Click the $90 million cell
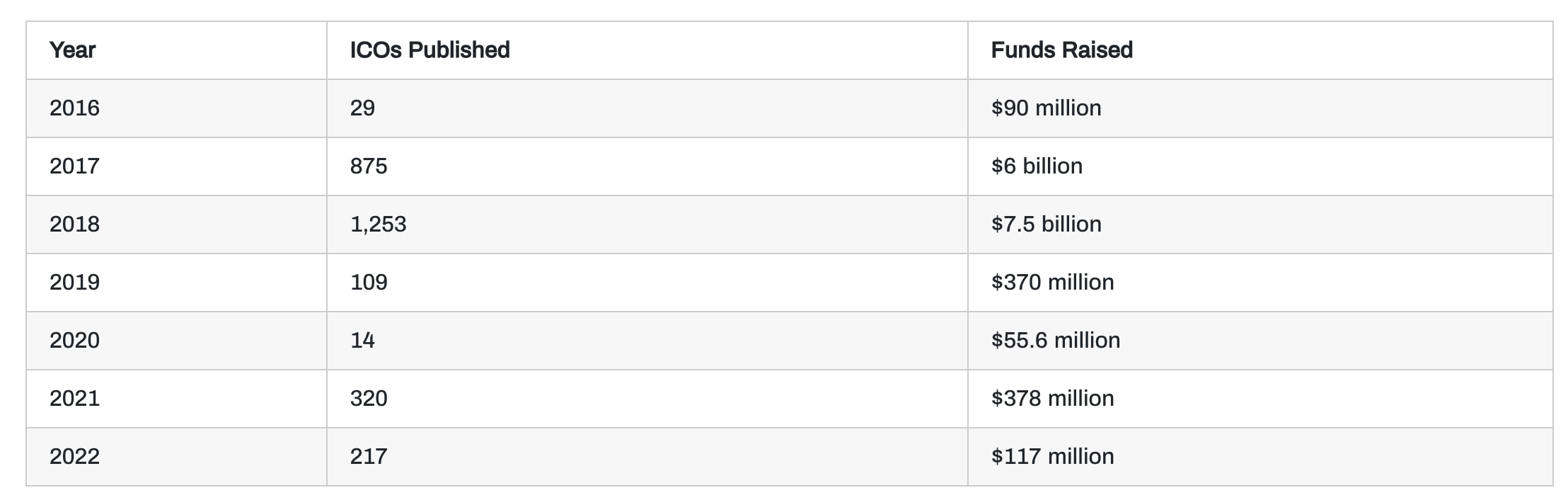1568x500 pixels. (1046, 108)
